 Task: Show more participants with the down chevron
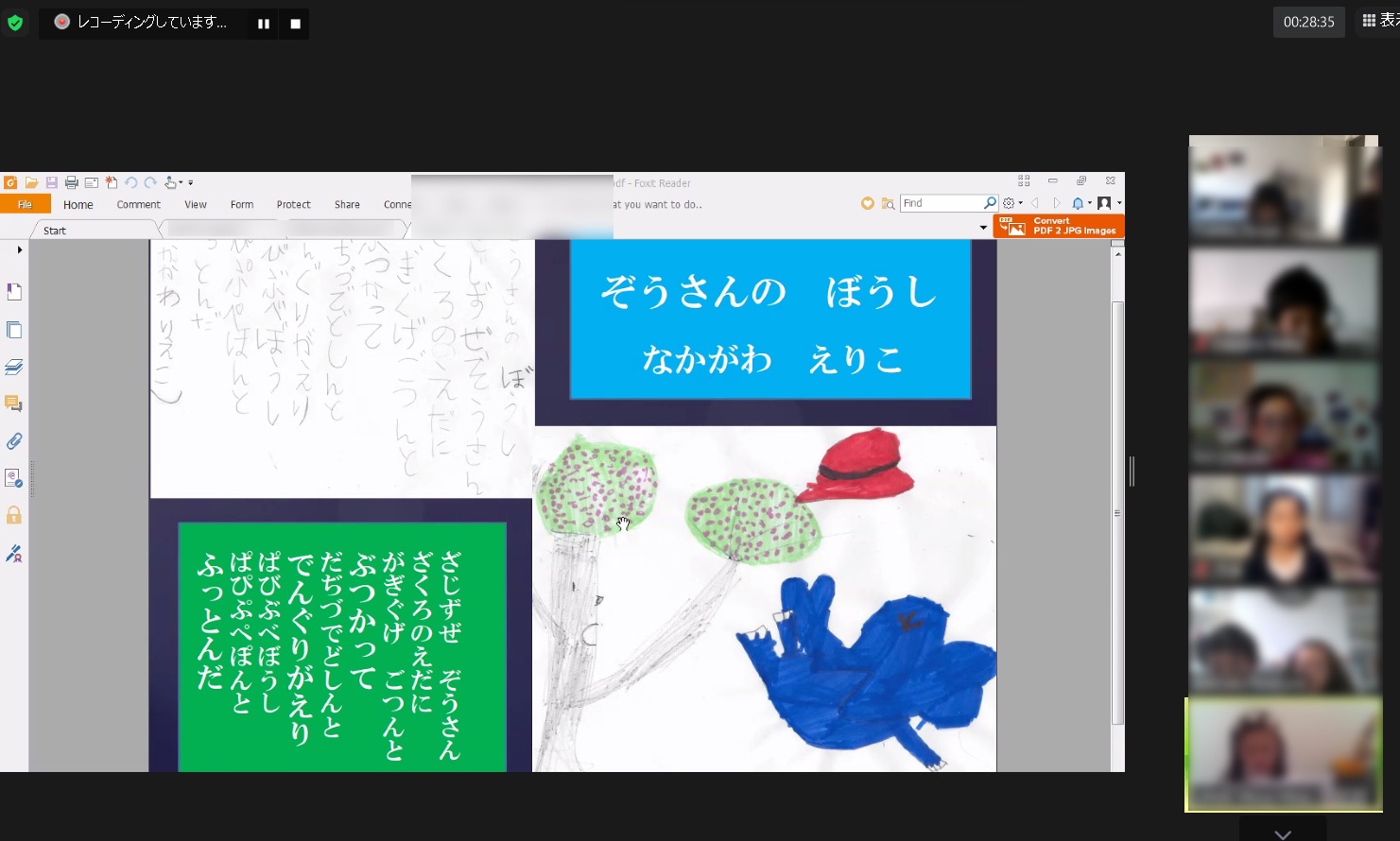[x=1283, y=834]
